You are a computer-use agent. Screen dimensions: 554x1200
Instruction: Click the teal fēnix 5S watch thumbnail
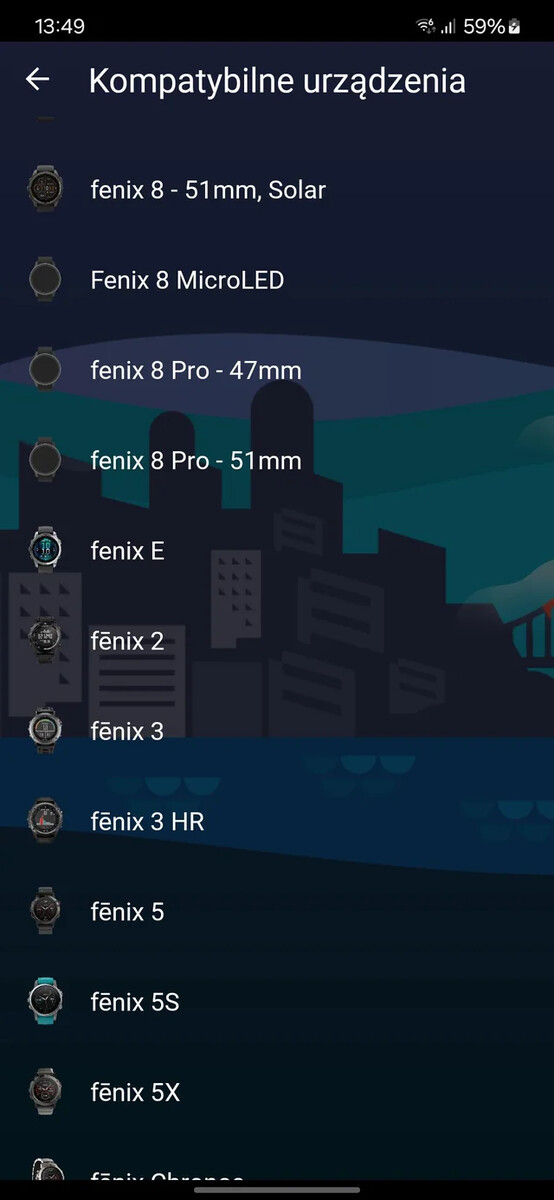(x=45, y=1001)
